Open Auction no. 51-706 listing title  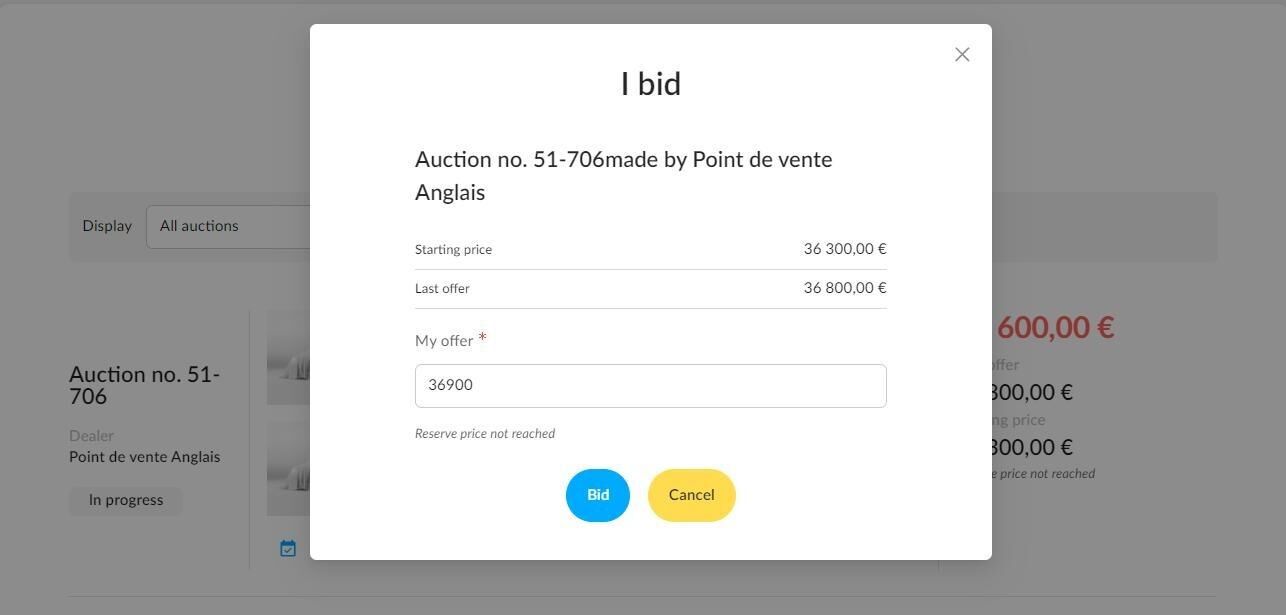click(145, 385)
